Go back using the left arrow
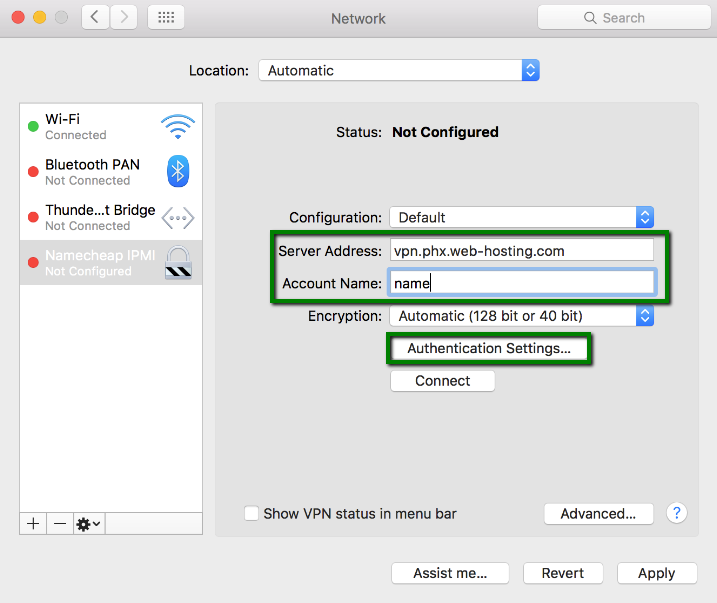 point(96,18)
